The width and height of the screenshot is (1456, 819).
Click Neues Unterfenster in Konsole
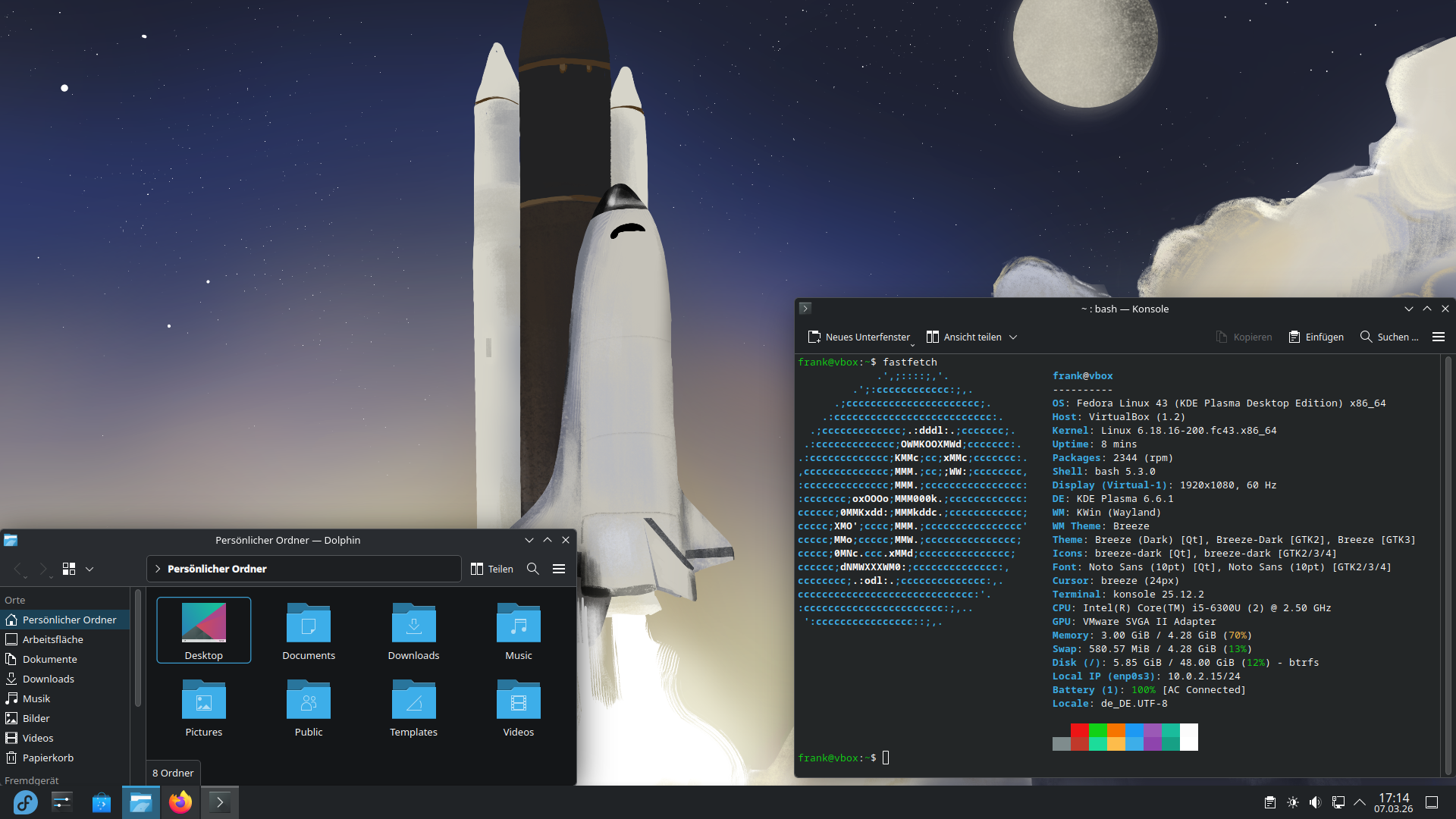(x=858, y=337)
